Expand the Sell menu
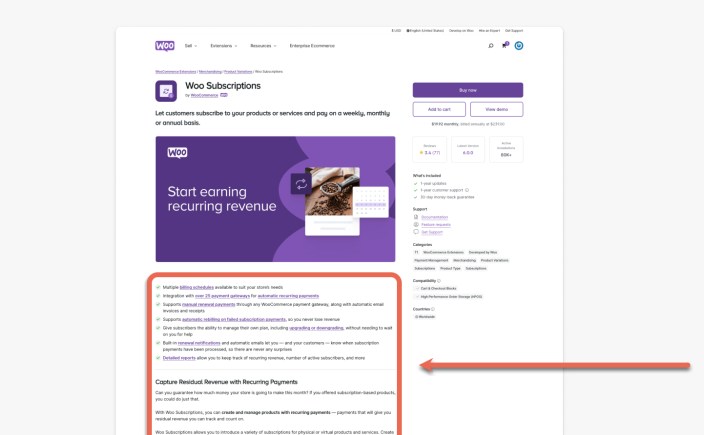 pos(191,46)
